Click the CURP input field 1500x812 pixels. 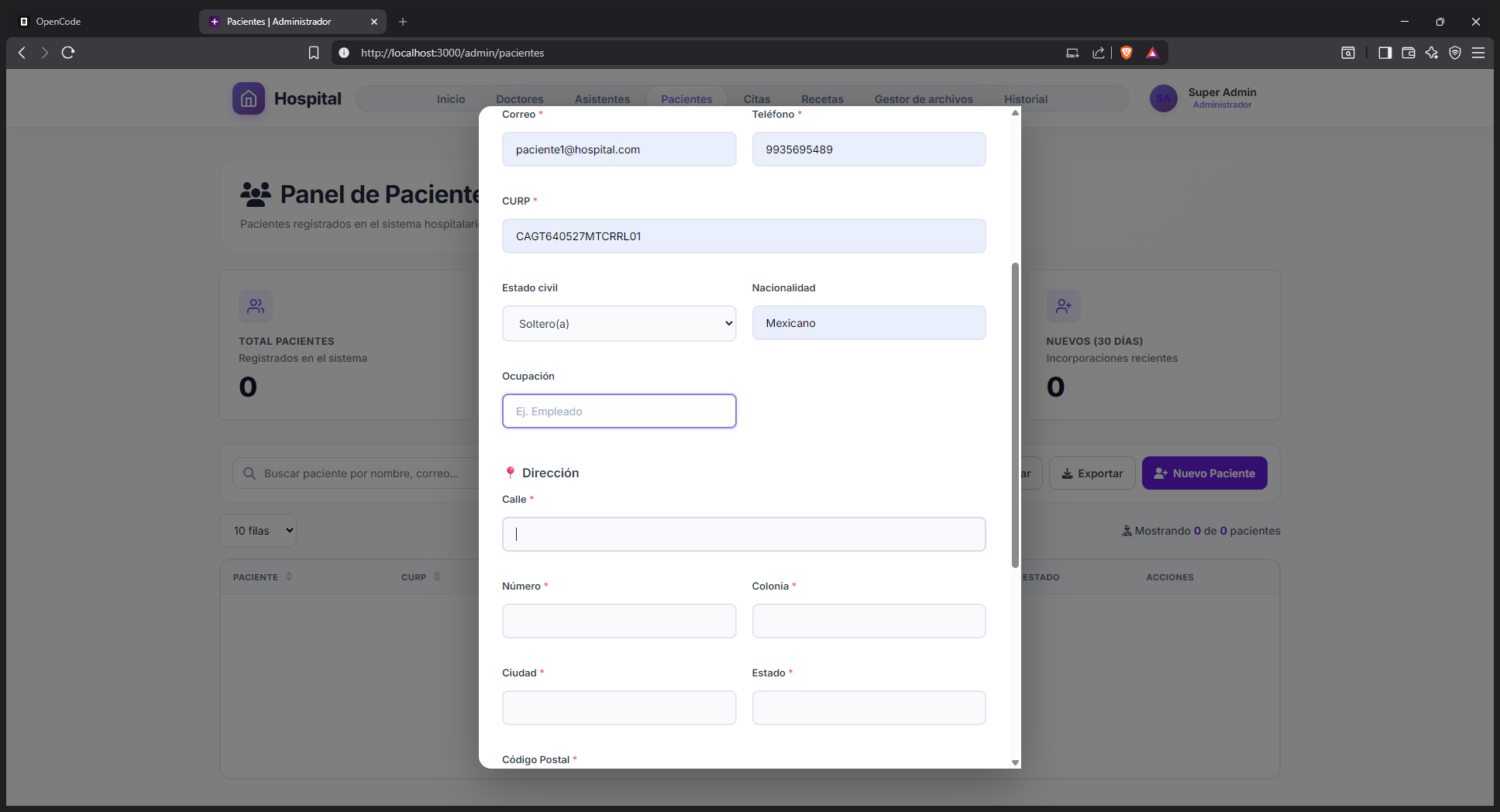[x=744, y=236]
